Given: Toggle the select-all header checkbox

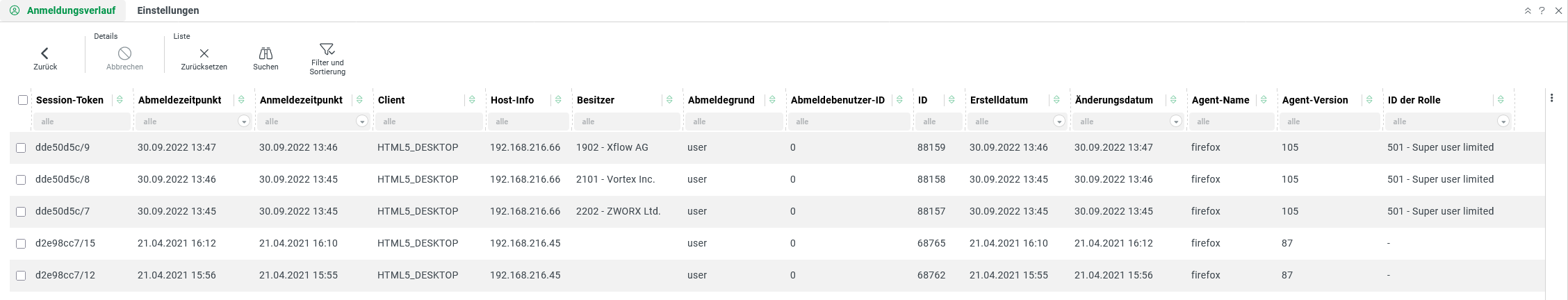Looking at the screenshot, I should tap(23, 100).
